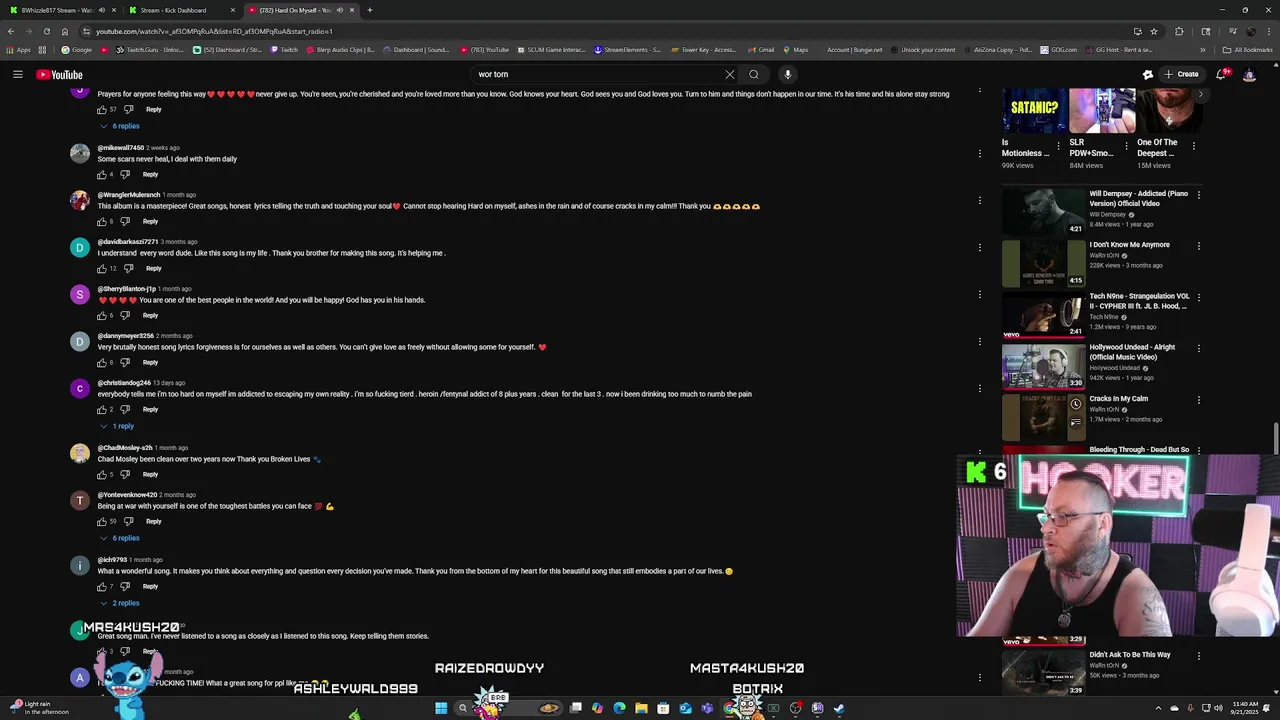Mute the Hard On Myself tab audio
The height and width of the screenshot is (720, 1280).
tap(340, 10)
